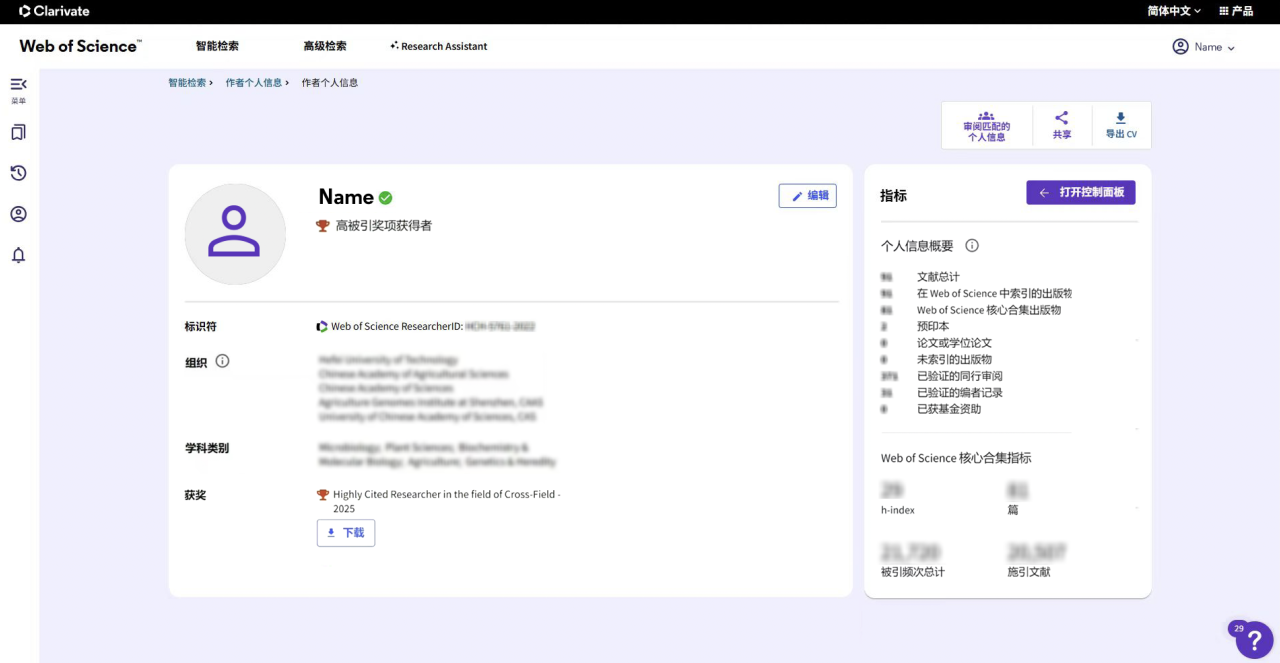Image resolution: width=1280 pixels, height=663 pixels.
Task: Expand the Name account dropdown
Action: pyautogui.click(x=1204, y=46)
